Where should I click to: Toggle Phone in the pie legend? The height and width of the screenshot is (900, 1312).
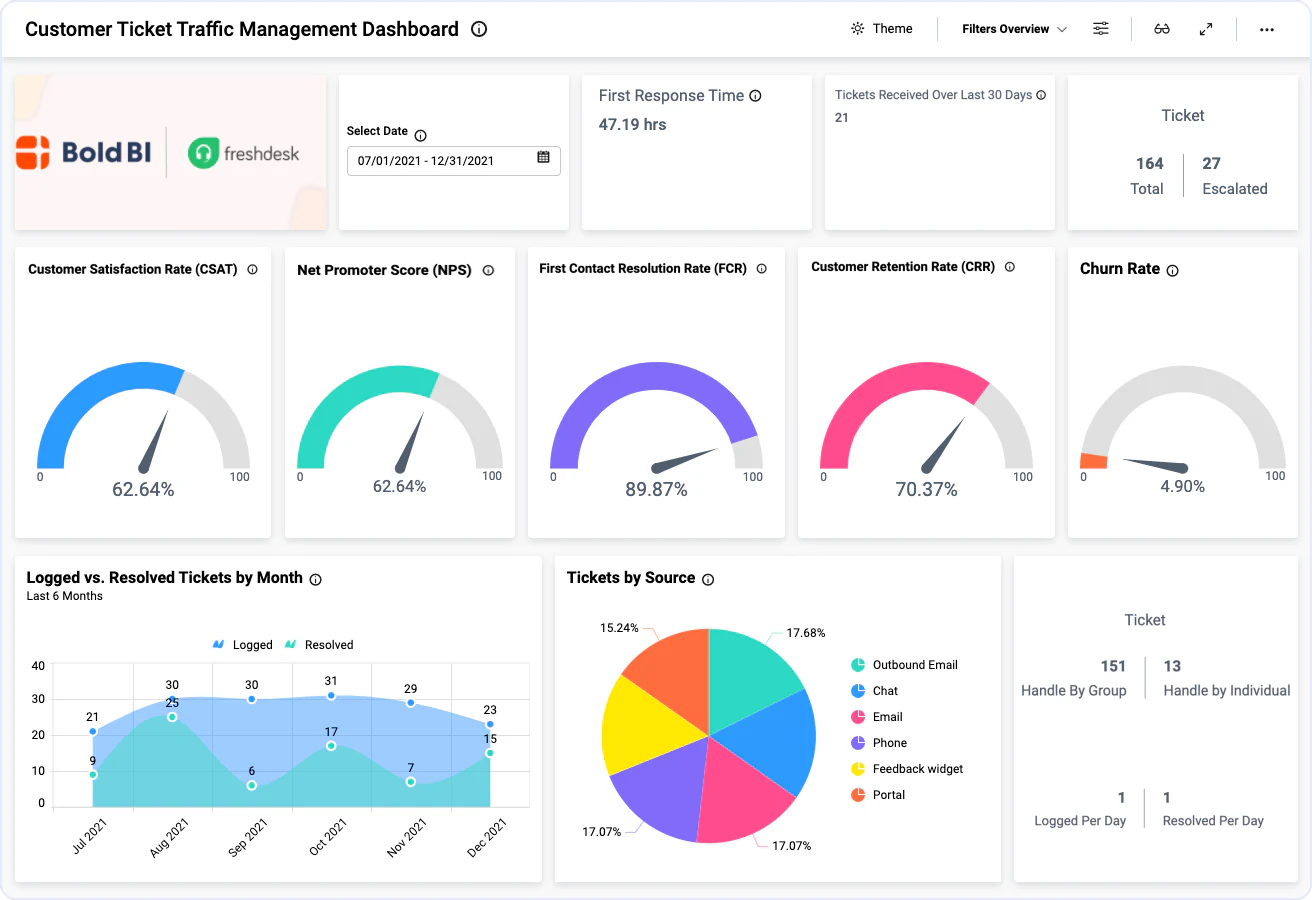878,743
